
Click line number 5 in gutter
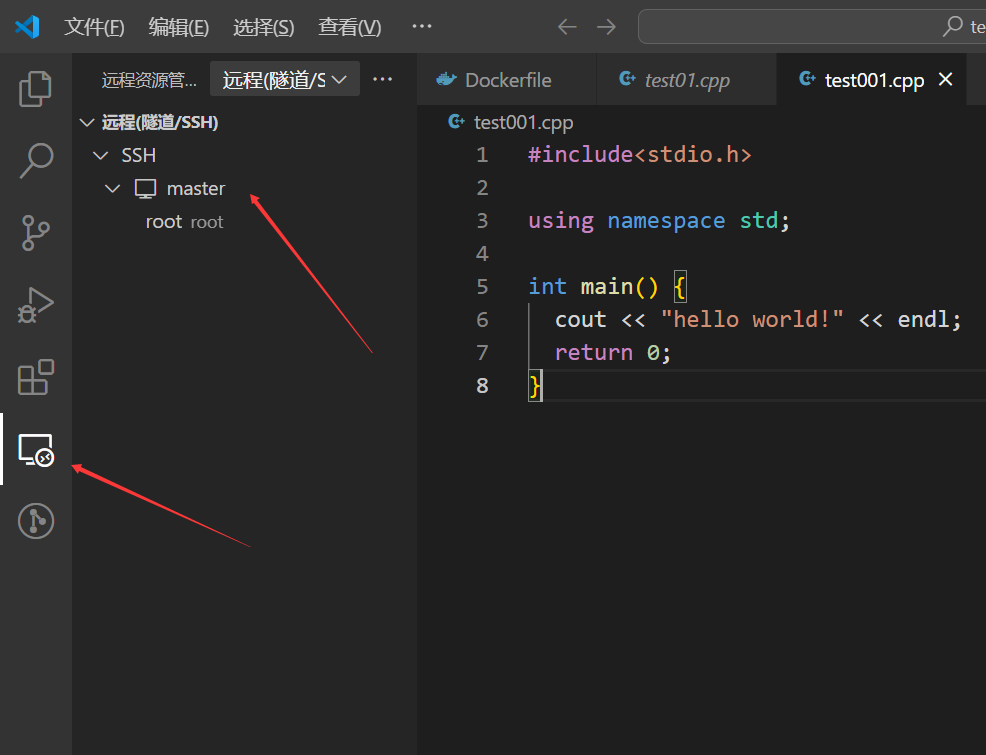tap(482, 287)
